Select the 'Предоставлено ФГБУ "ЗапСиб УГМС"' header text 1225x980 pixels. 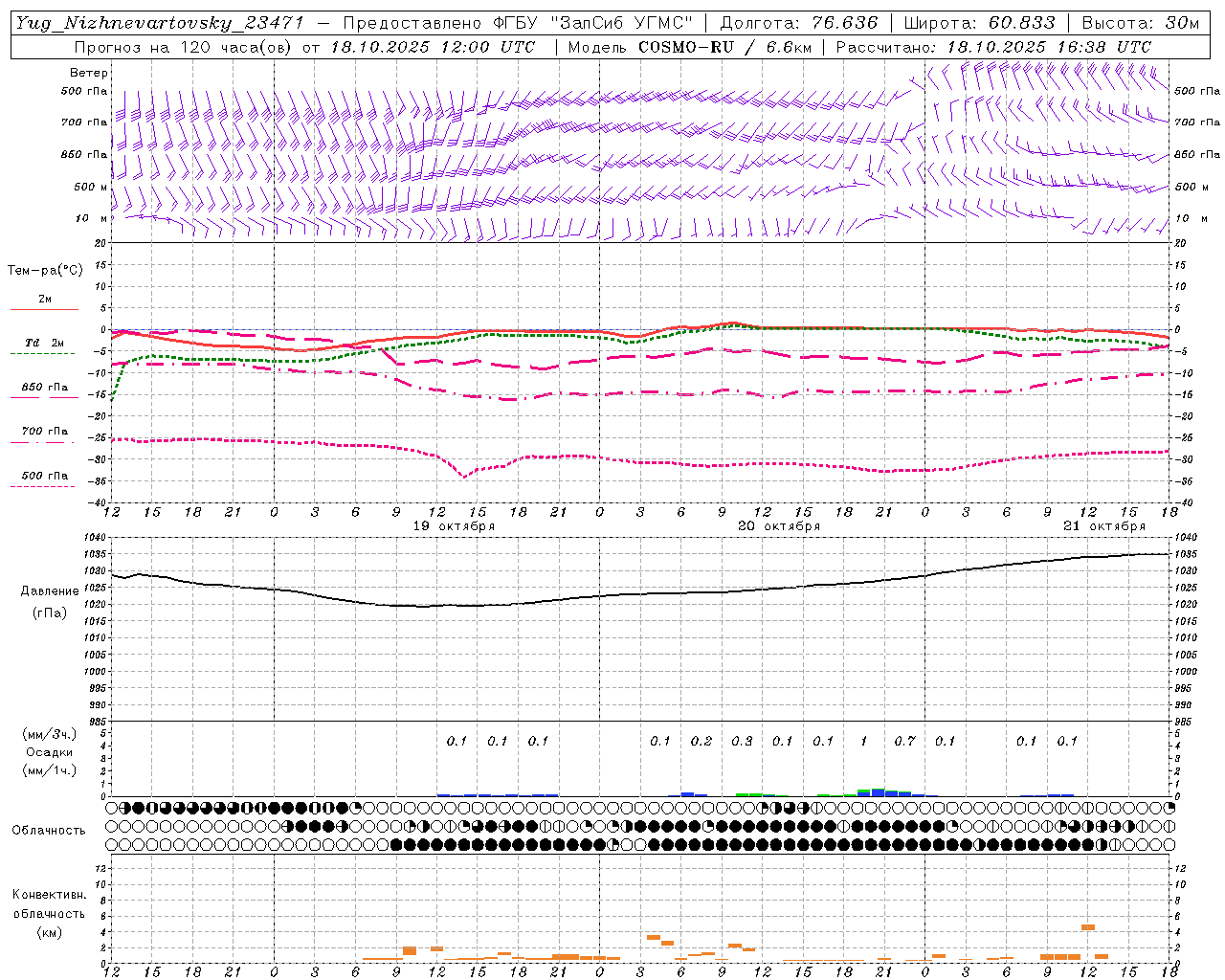point(518,23)
